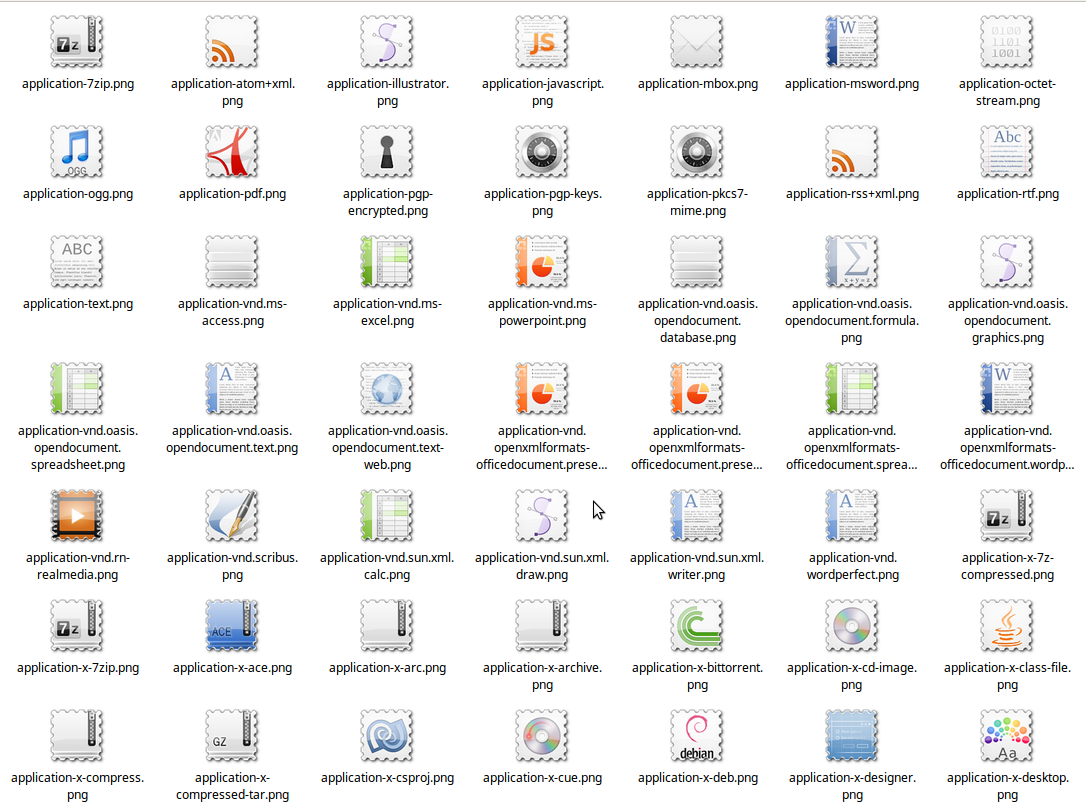Select the officedocument.sprea... spreadsheet icon
Screen dimensions: 1086x809
coord(852,389)
